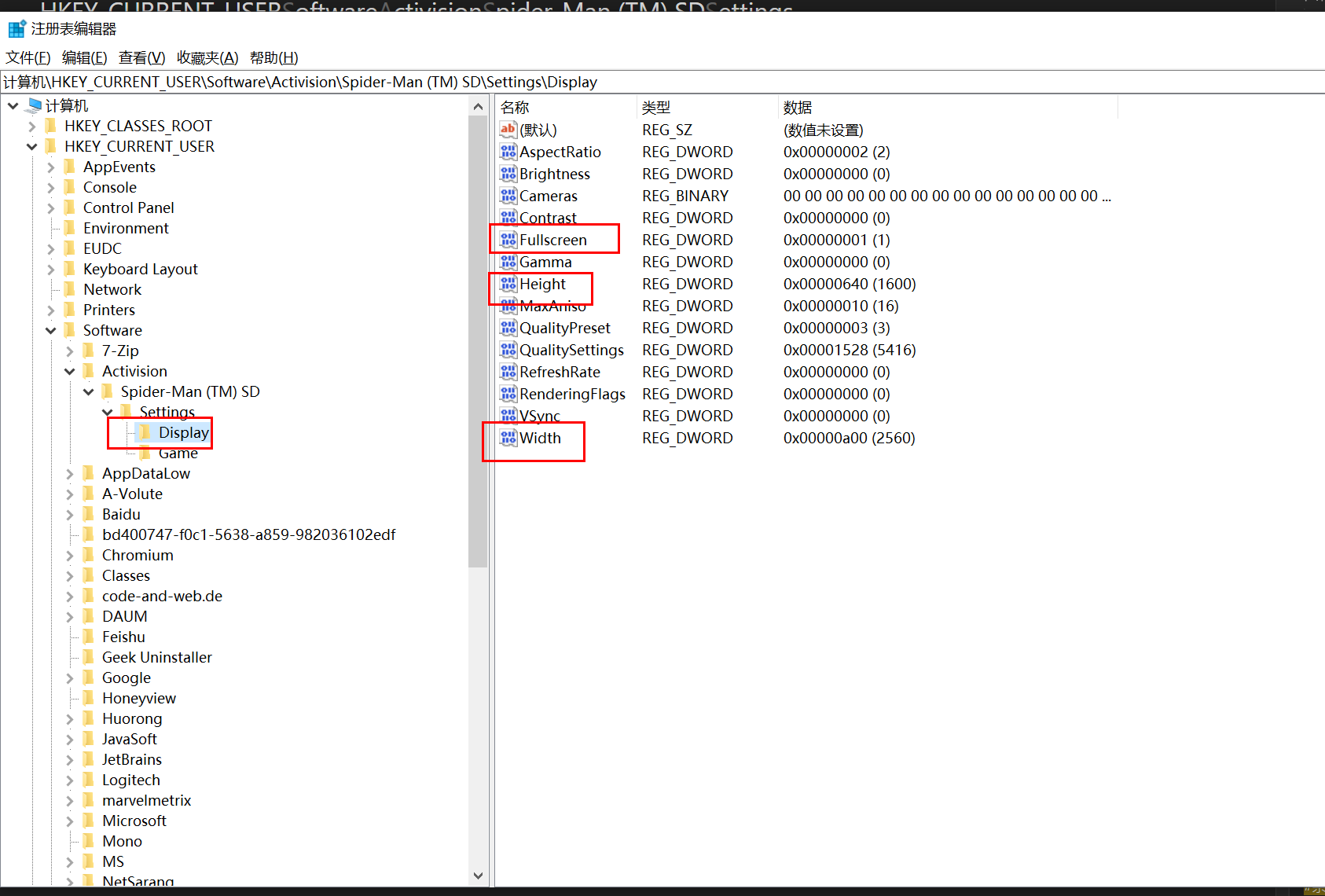Viewport: 1325px width, 896px height.
Task: Open the 文件(F) menu
Action: tap(28, 58)
